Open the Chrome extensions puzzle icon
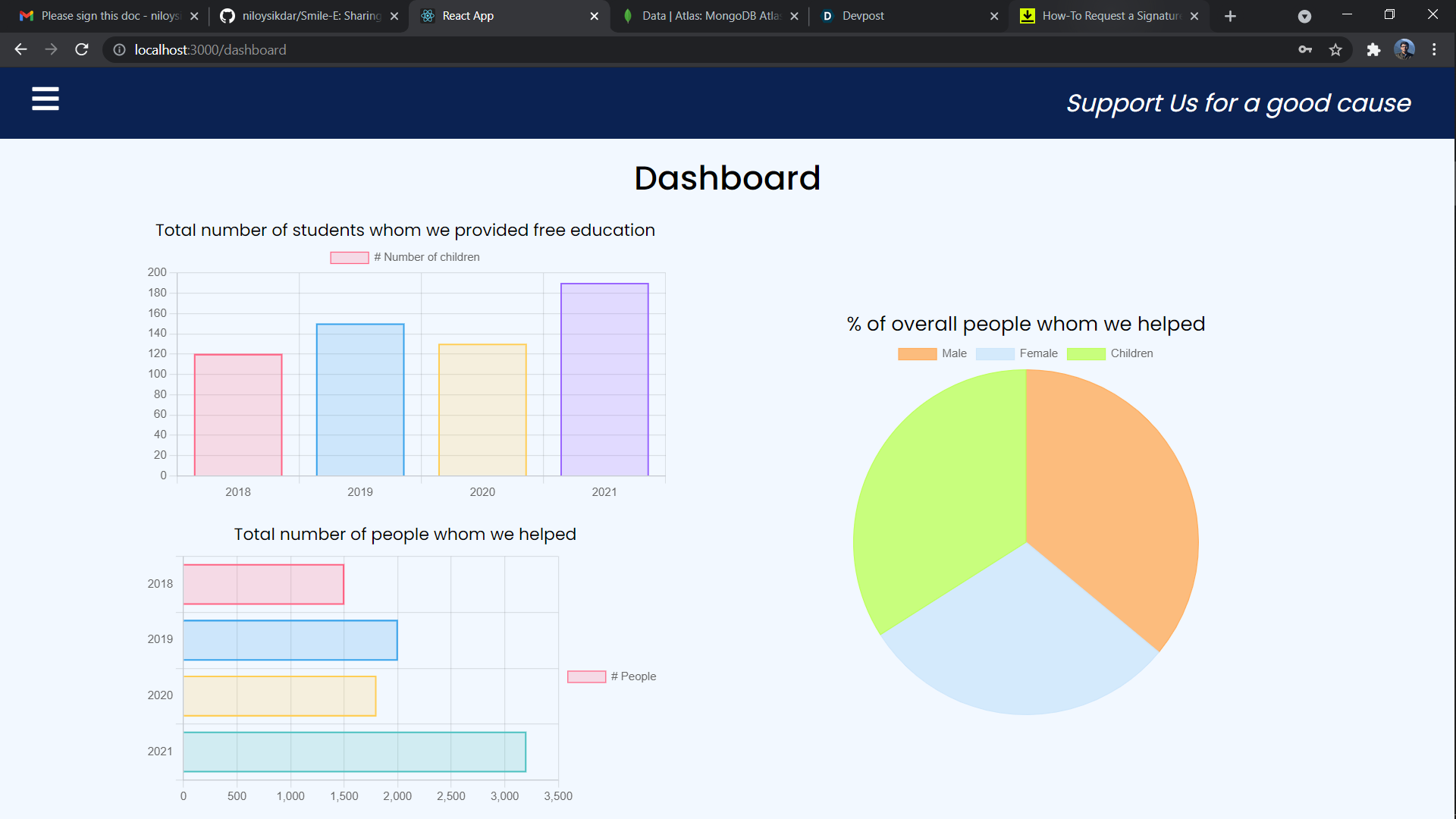The width and height of the screenshot is (1456, 819). (1373, 50)
